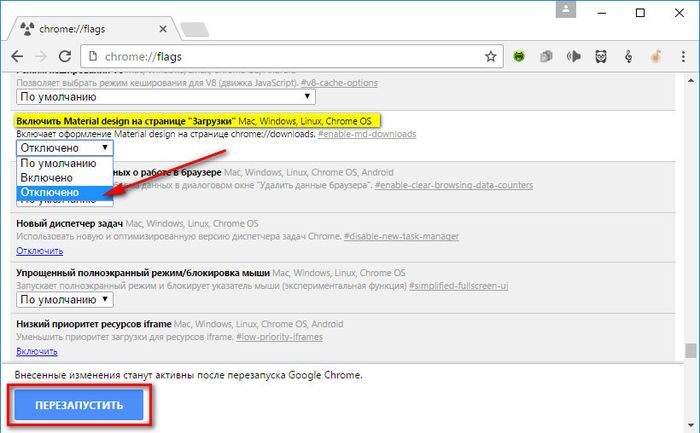This screenshot has width=700, height=433.
Task: Pick "По умолчанию" in the open dropdown list
Action: pos(59,163)
